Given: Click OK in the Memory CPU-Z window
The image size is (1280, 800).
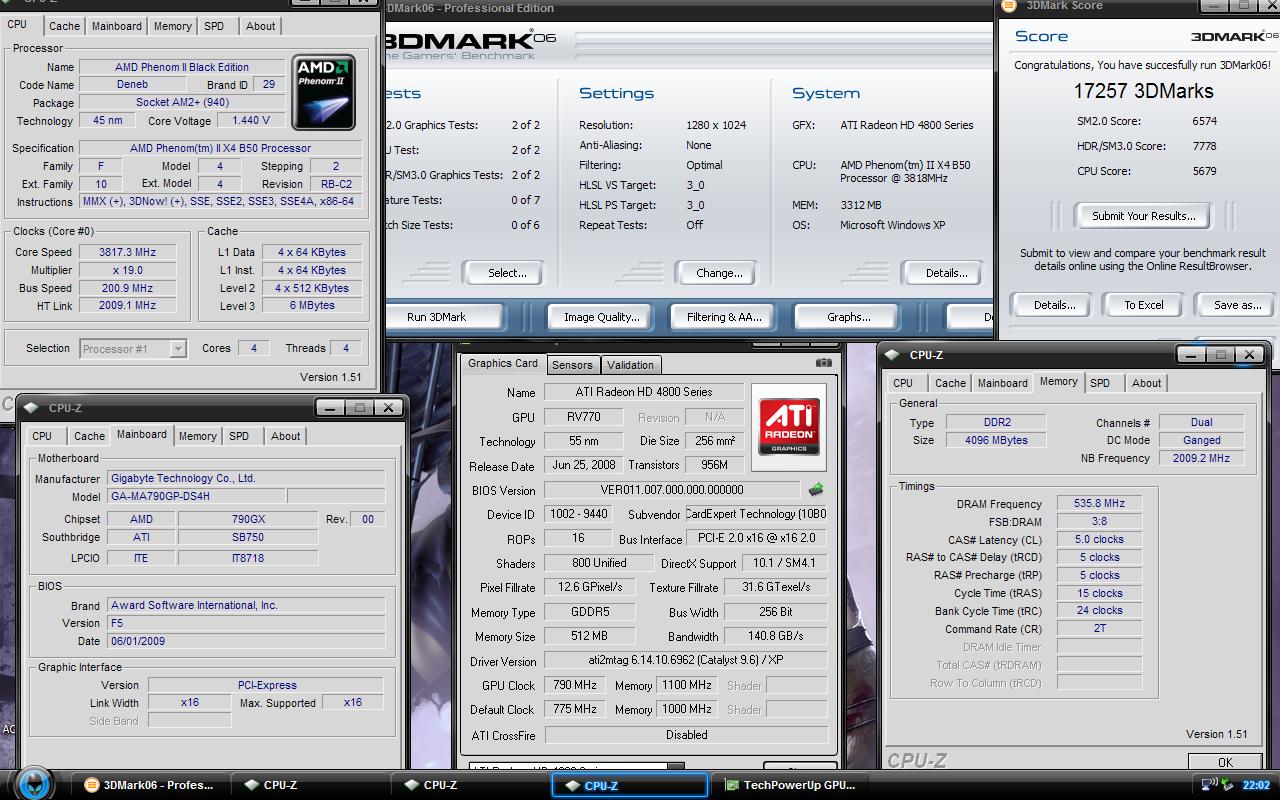Looking at the screenshot, I should (1225, 762).
